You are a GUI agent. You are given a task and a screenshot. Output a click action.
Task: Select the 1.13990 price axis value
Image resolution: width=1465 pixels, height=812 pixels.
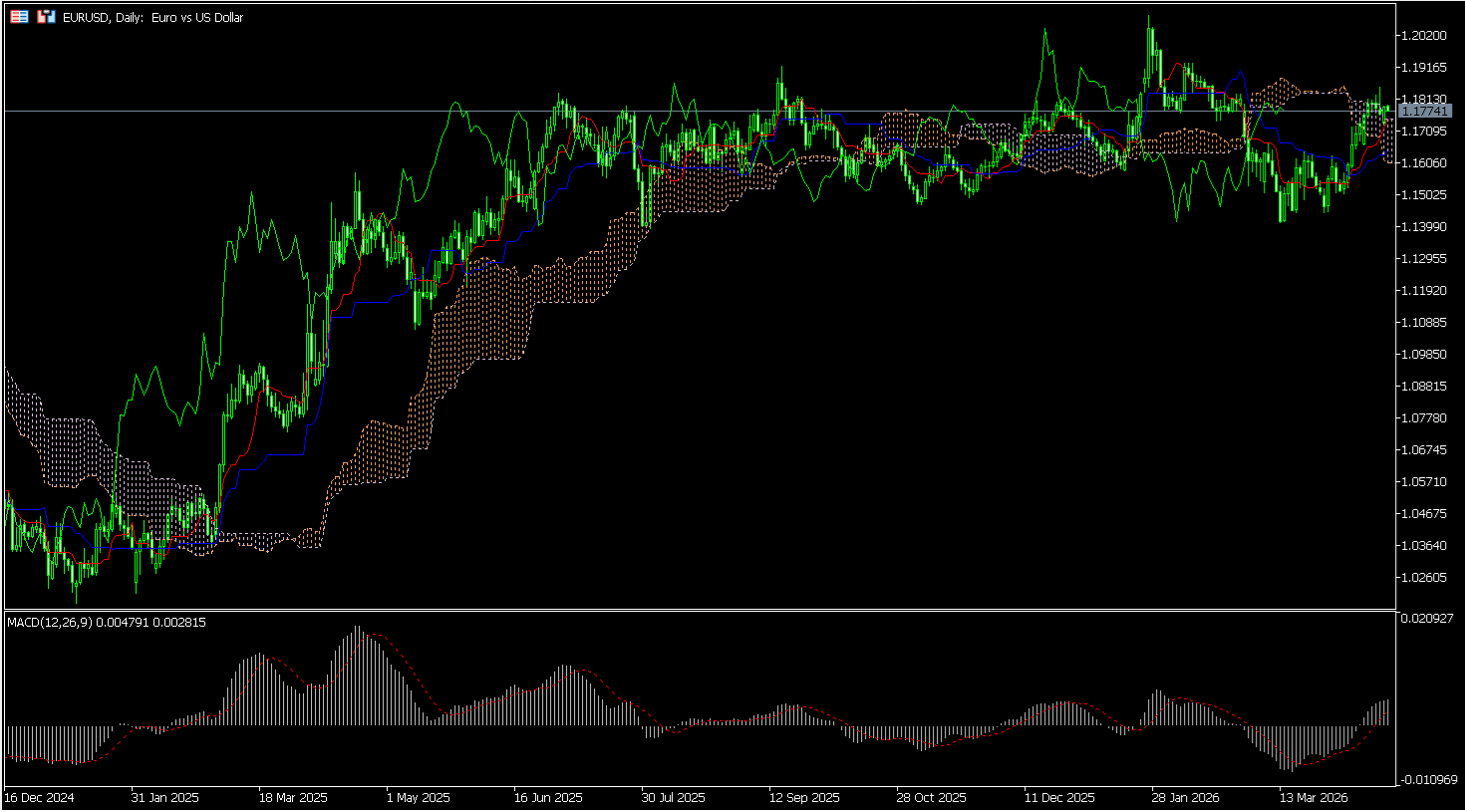[x=1423, y=227]
